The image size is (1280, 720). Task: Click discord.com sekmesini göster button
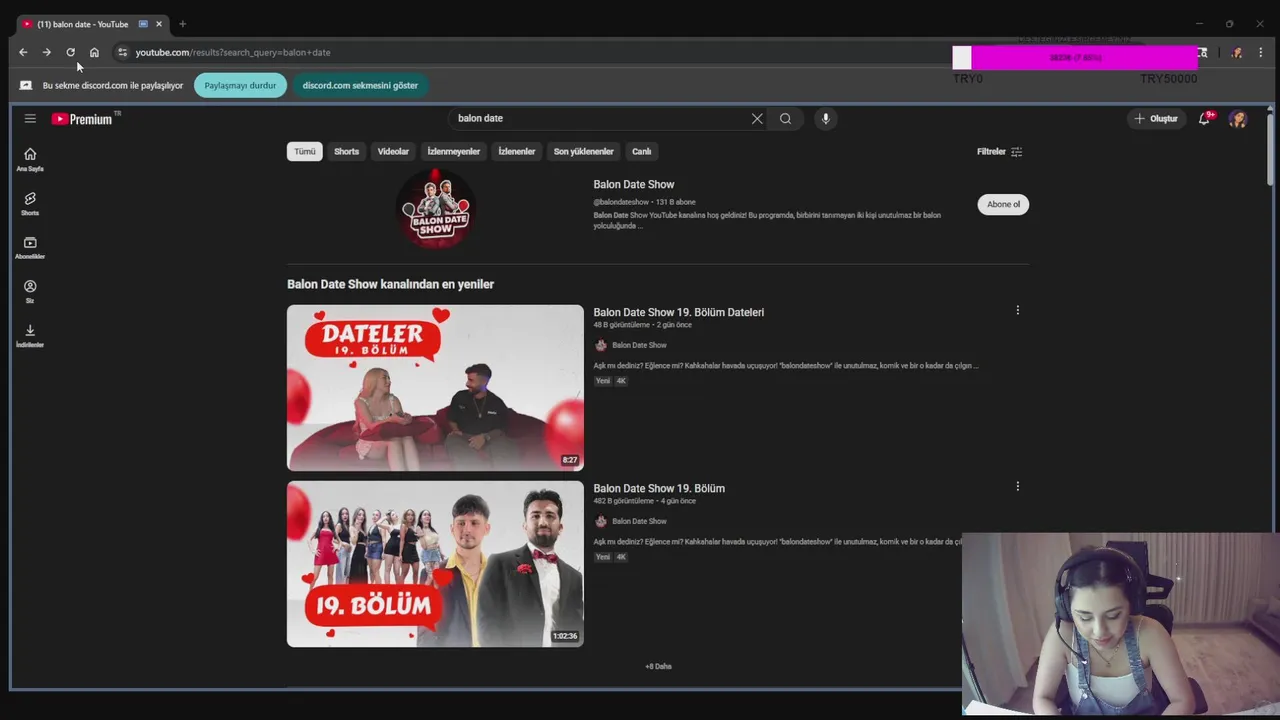coord(360,85)
